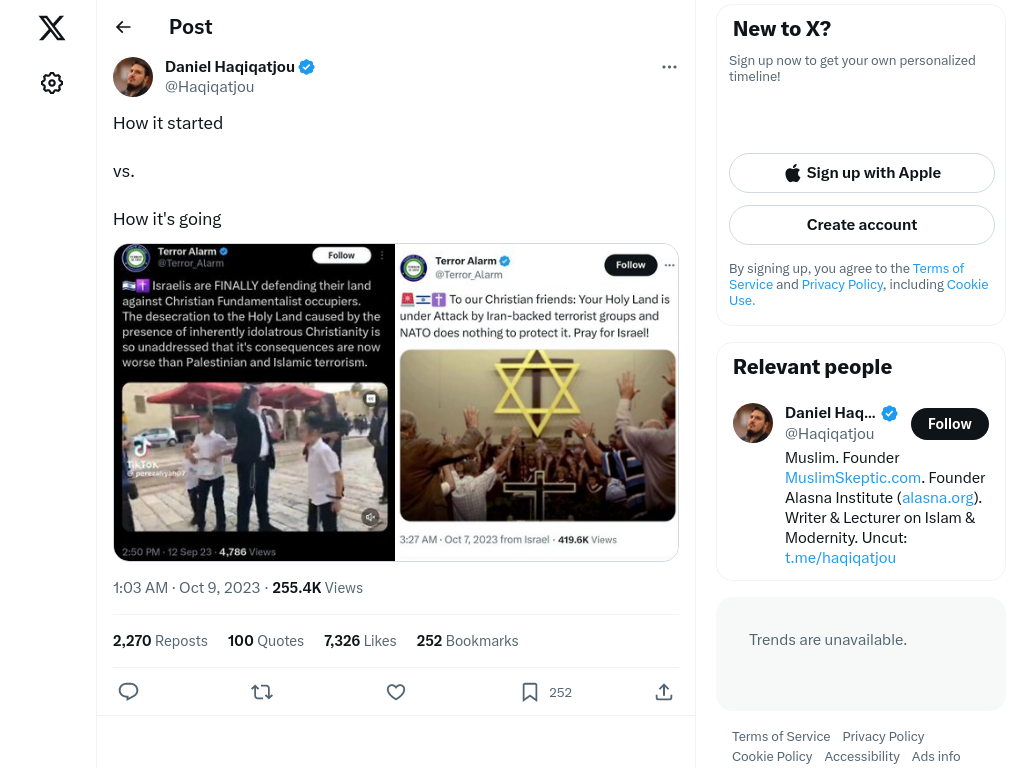Image resolution: width=1024 pixels, height=768 pixels.
Task: Click the share upload icon
Action: [664, 692]
